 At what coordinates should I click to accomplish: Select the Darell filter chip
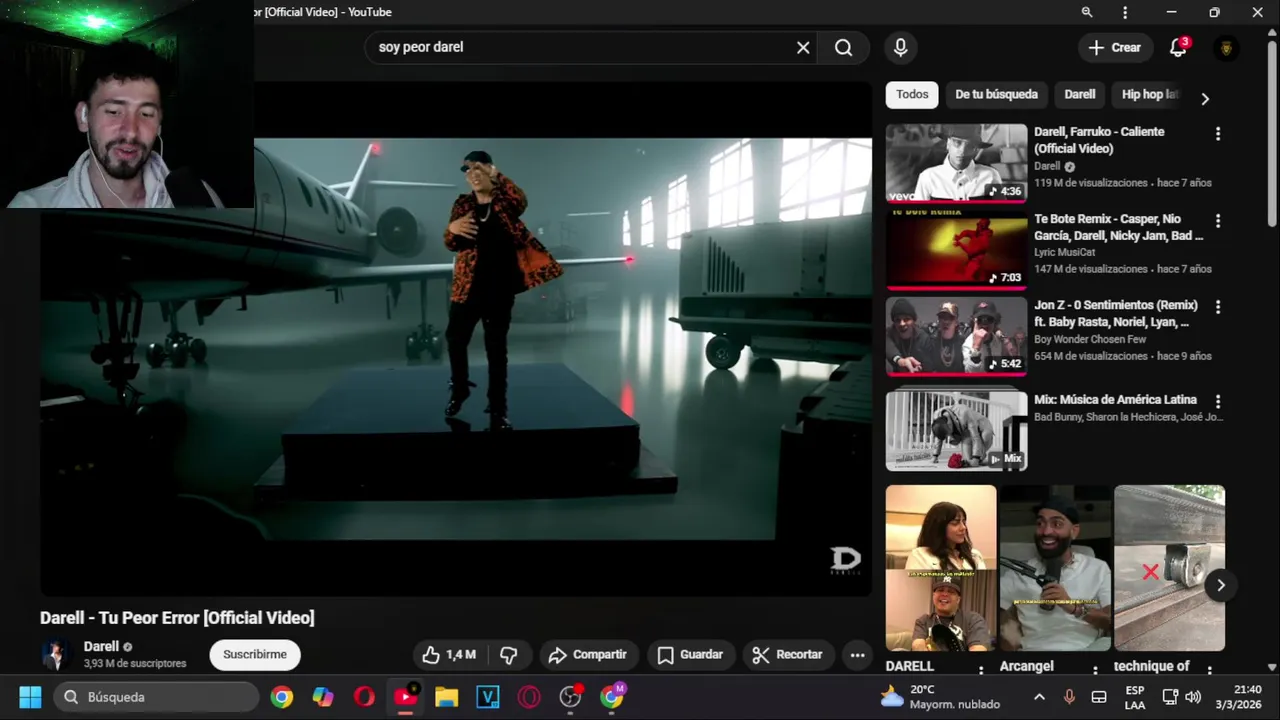pyautogui.click(x=1079, y=95)
